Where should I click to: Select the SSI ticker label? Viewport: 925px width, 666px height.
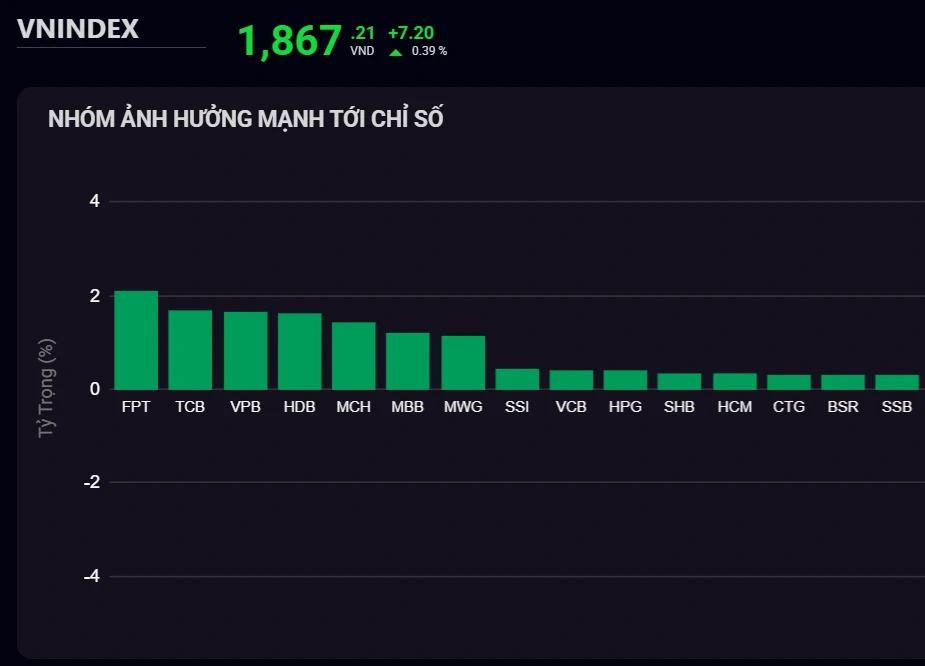tap(517, 407)
